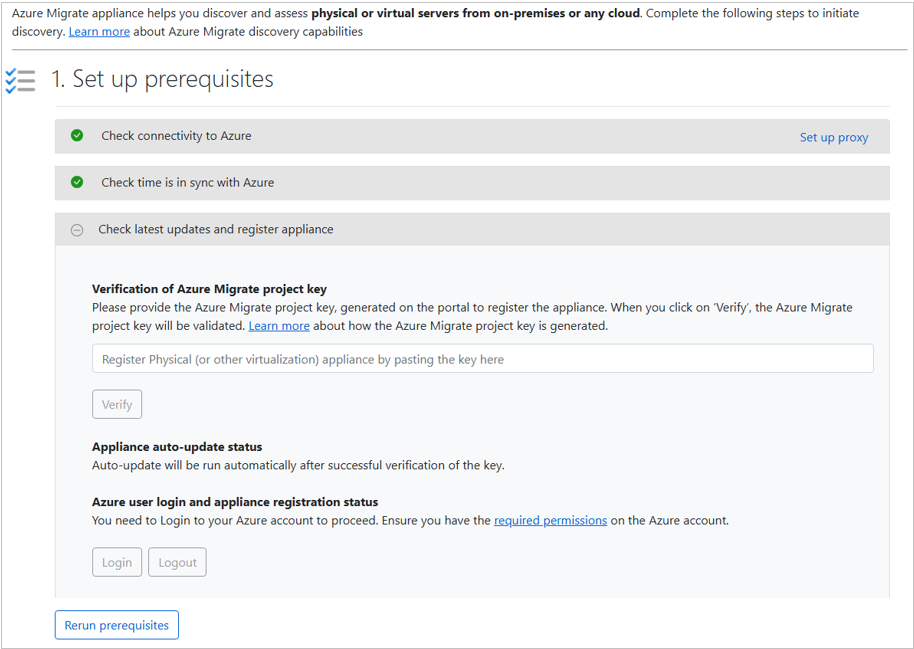Focus the Azure Migrate project key field
This screenshot has height=649, width=914.
tap(482, 359)
